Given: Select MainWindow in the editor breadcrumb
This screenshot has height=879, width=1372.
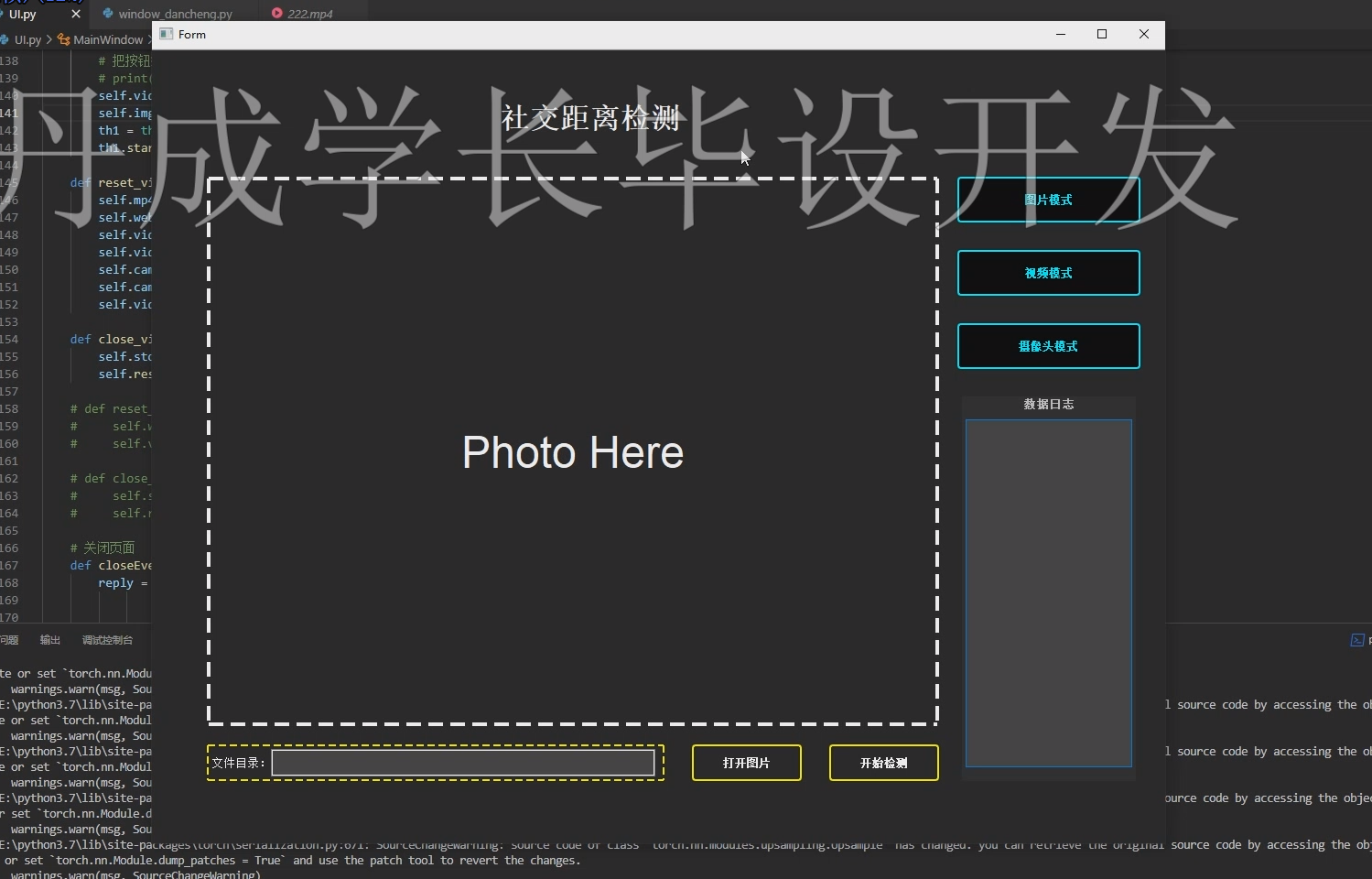Looking at the screenshot, I should [108, 39].
